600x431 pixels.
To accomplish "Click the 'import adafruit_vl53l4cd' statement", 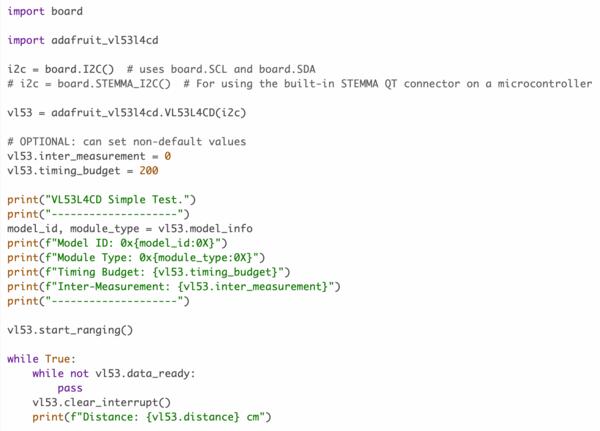I will coord(83,40).
